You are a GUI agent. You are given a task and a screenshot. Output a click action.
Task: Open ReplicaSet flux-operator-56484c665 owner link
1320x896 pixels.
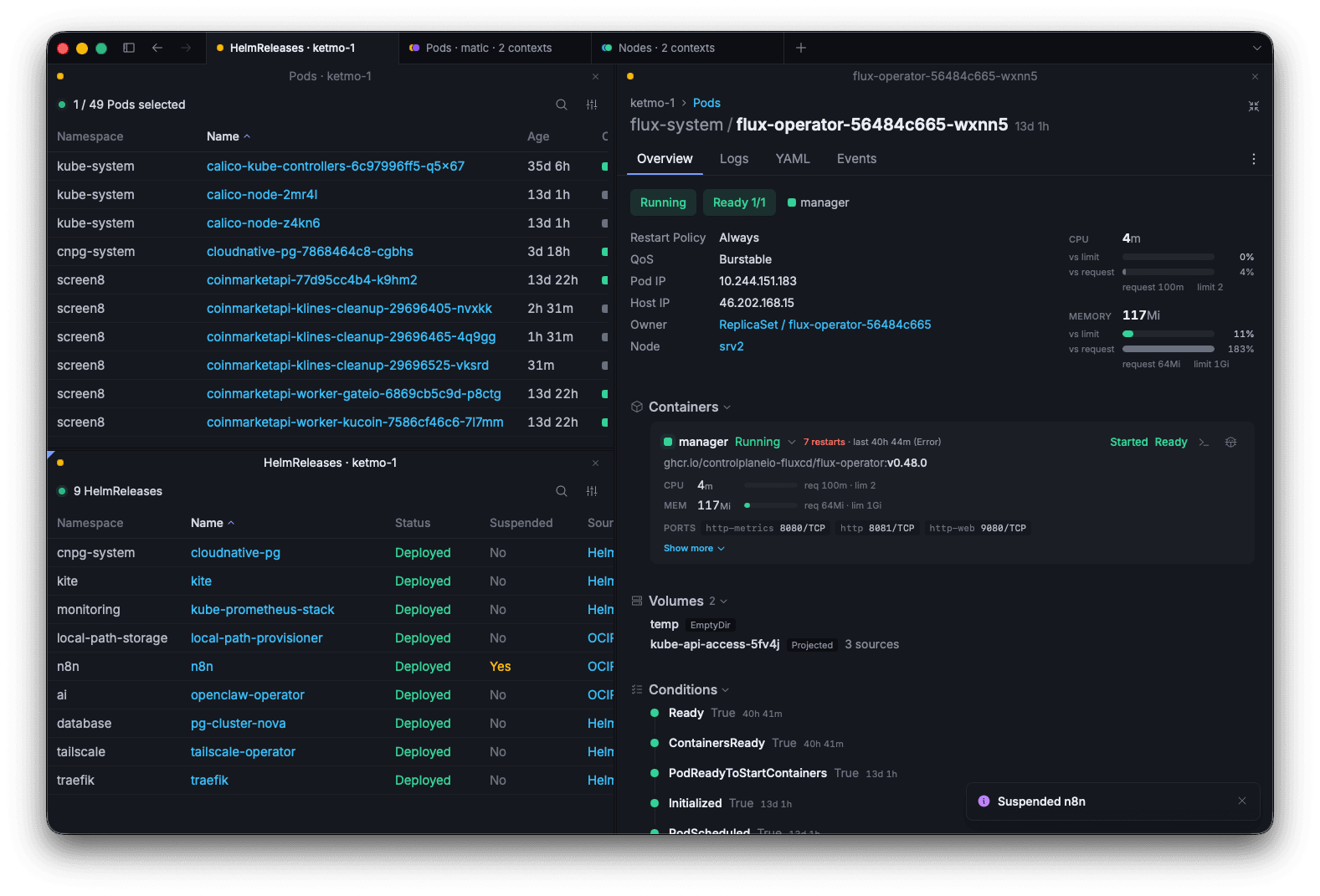click(824, 325)
